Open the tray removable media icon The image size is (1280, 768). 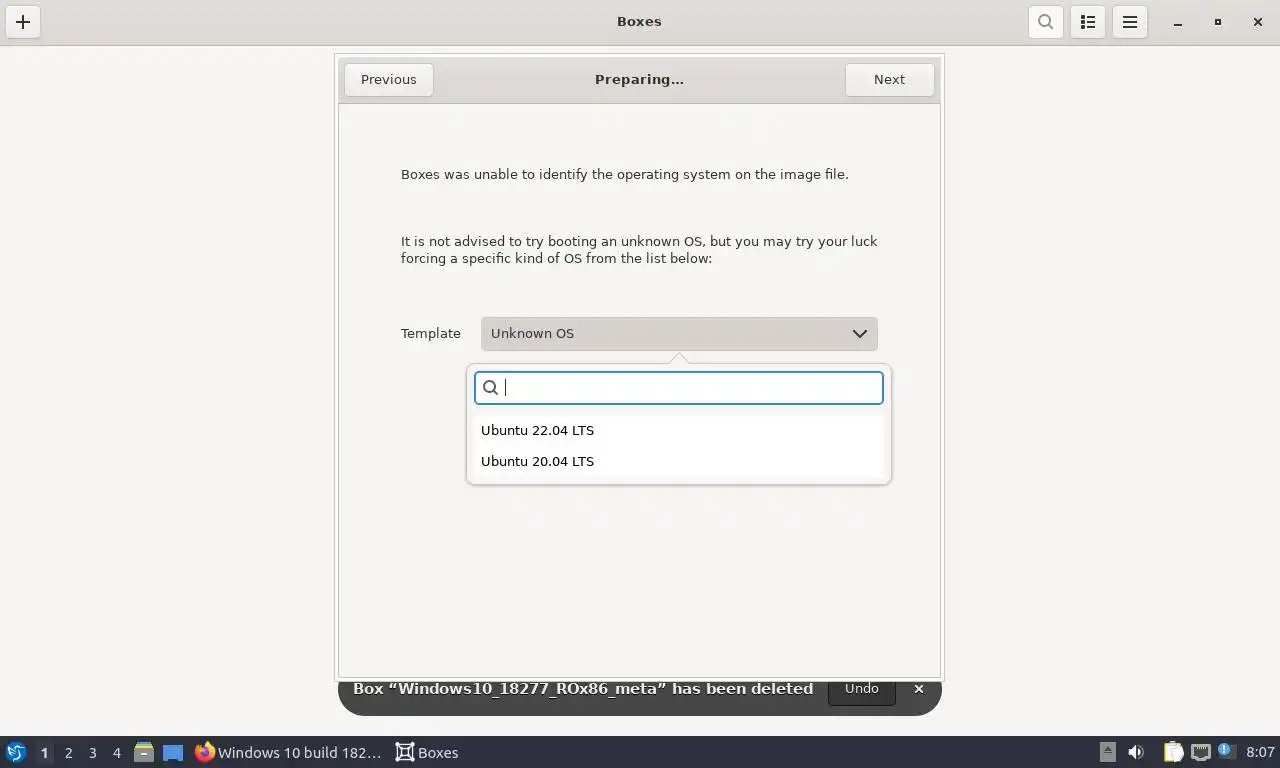(1107, 752)
